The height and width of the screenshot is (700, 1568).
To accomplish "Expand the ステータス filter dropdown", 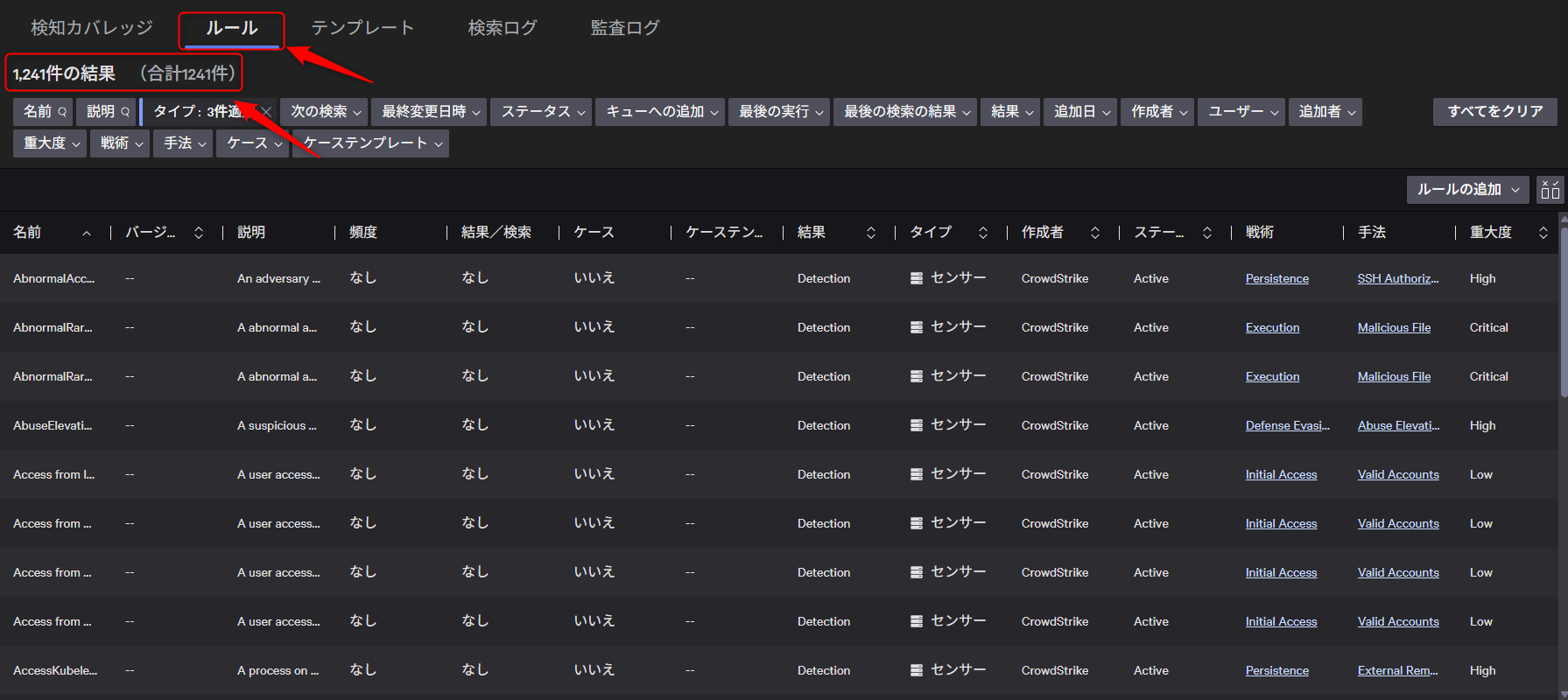I will [542, 112].
